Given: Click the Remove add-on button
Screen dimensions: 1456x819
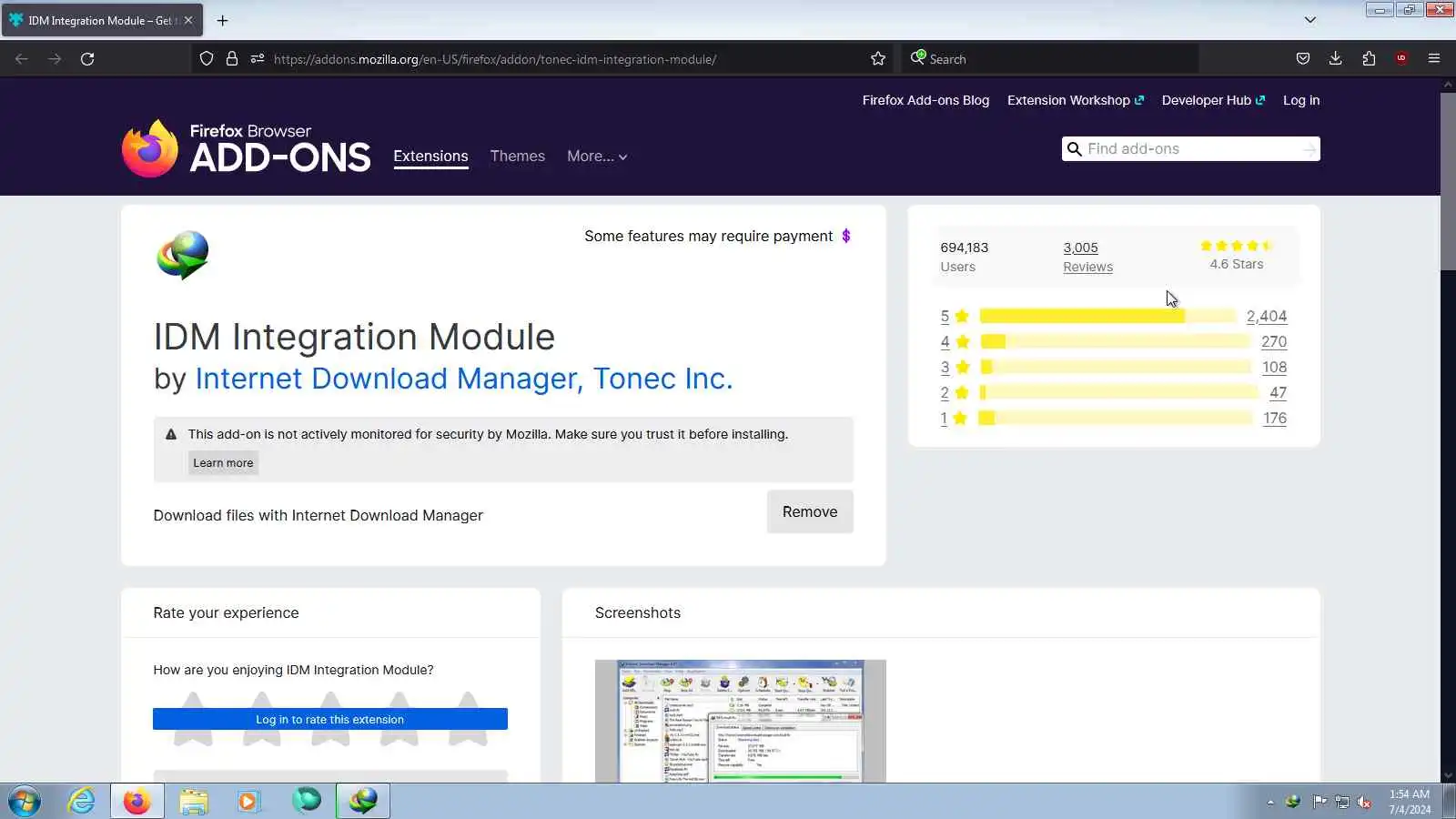Looking at the screenshot, I should click(810, 512).
